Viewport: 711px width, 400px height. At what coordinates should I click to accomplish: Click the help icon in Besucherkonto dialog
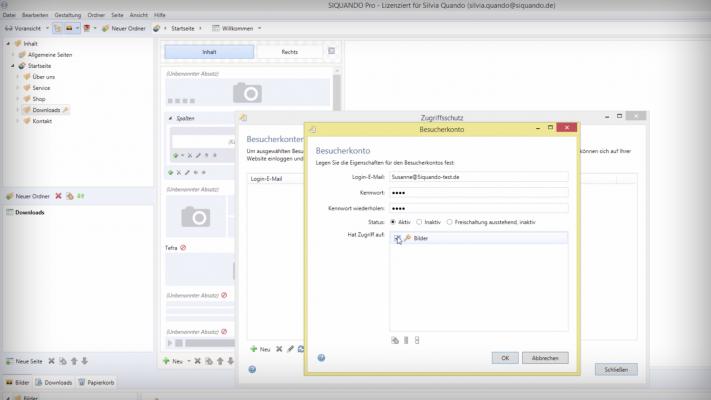click(x=321, y=357)
